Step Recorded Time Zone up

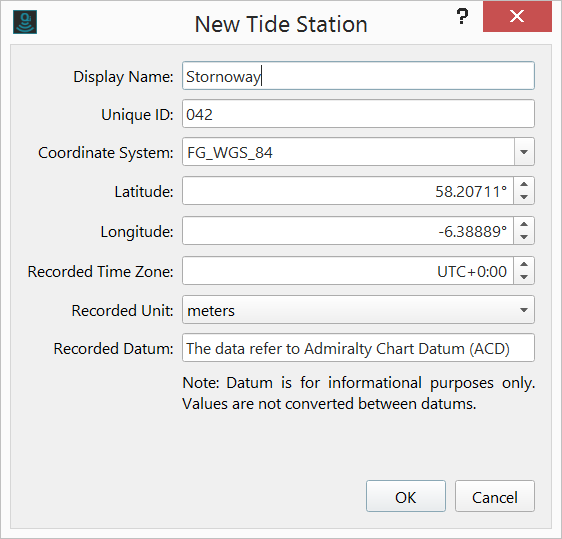click(x=524, y=264)
